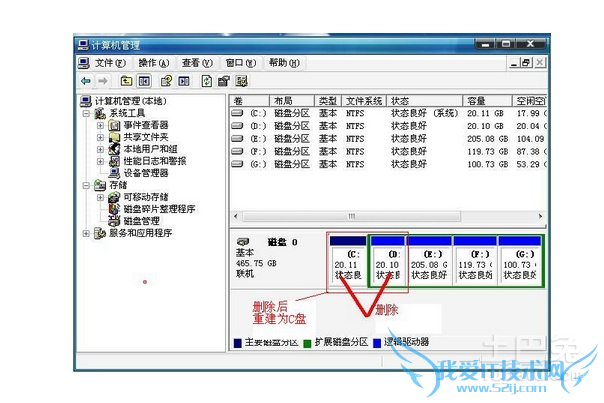Click the 本地用户和组 icon
Image resolution: width=604 pixels, height=403 pixels.
(x=114, y=149)
